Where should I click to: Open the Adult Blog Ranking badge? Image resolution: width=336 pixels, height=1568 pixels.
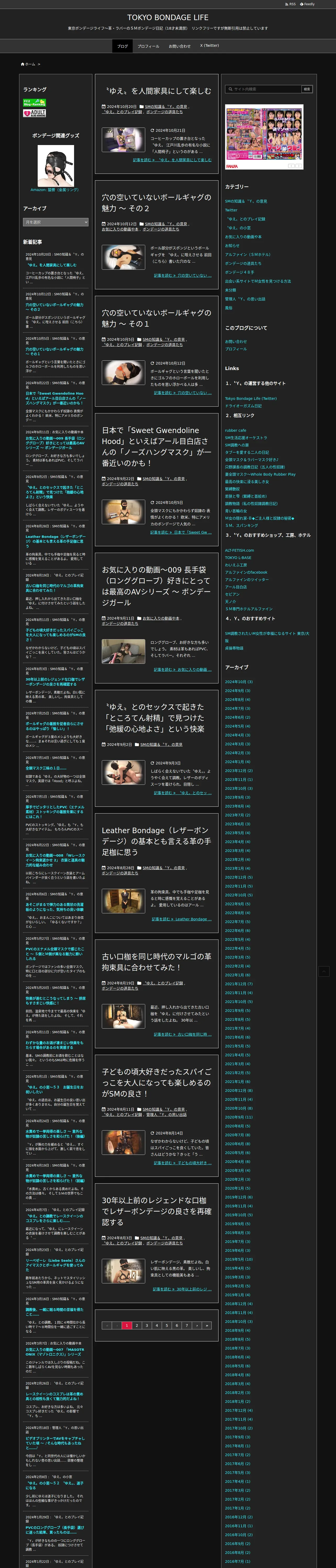[35, 113]
